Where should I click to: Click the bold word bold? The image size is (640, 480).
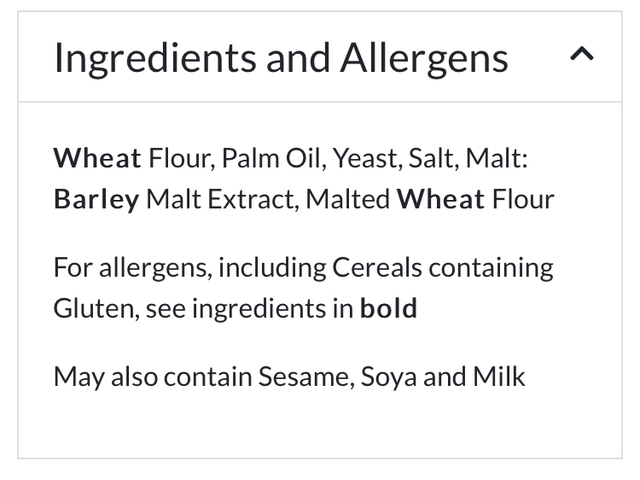coord(389,308)
